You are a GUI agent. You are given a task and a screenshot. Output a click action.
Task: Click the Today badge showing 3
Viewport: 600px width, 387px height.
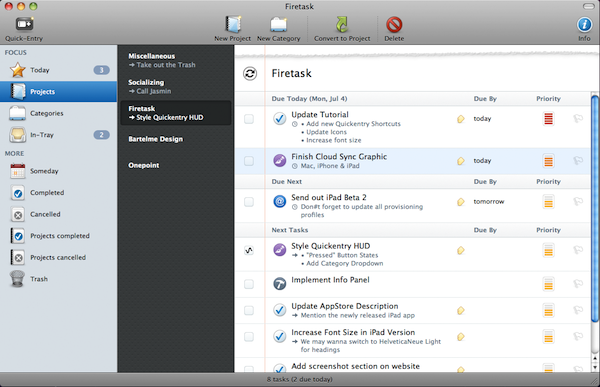101,70
